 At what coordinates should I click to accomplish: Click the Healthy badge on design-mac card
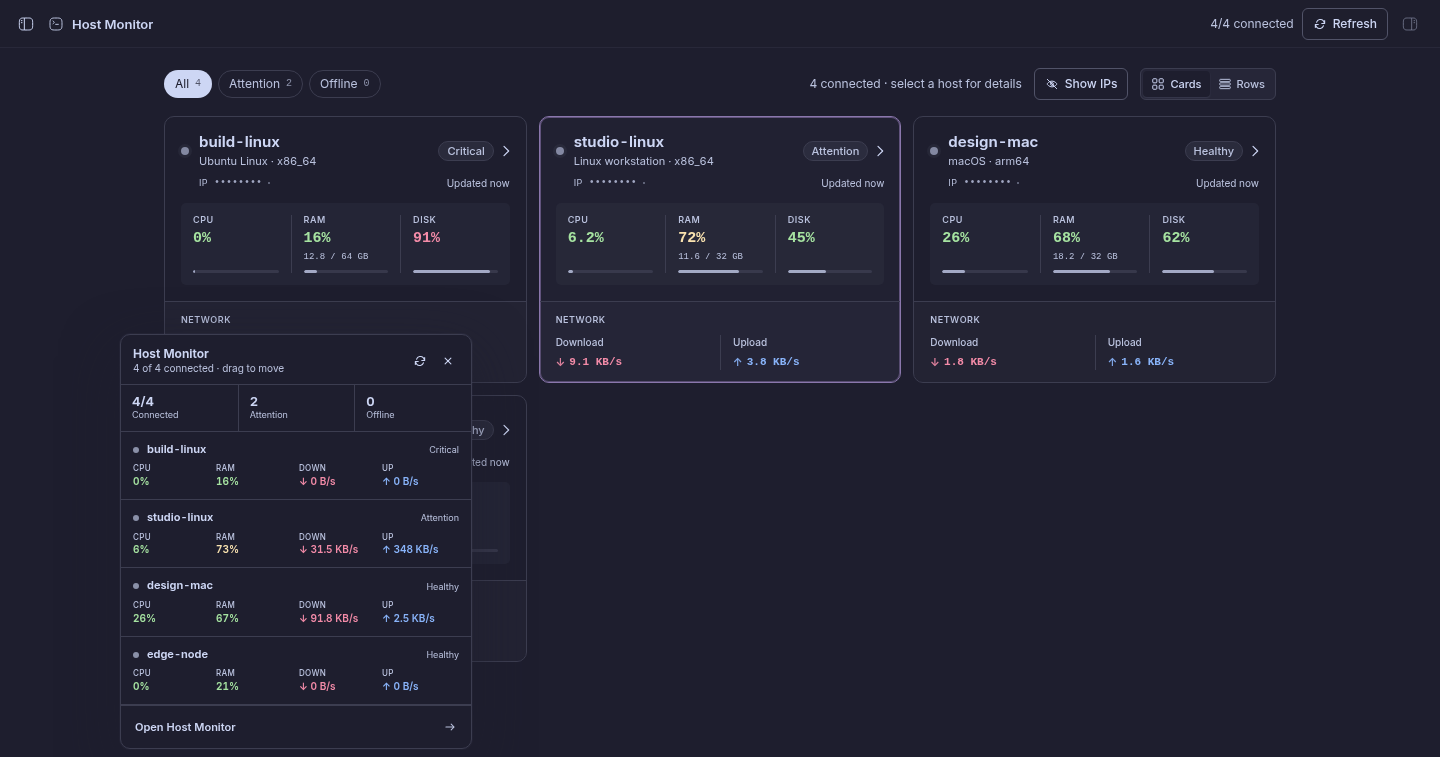(1213, 151)
